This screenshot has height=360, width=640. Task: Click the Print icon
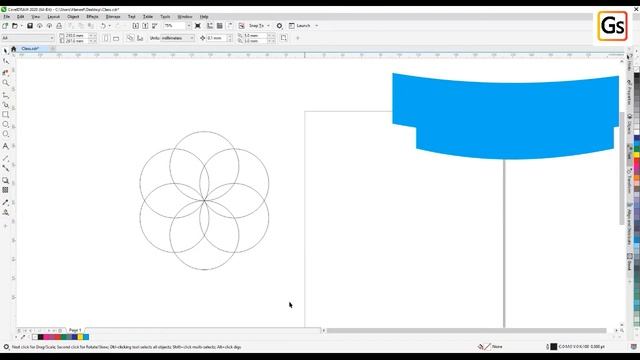click(x=59, y=26)
